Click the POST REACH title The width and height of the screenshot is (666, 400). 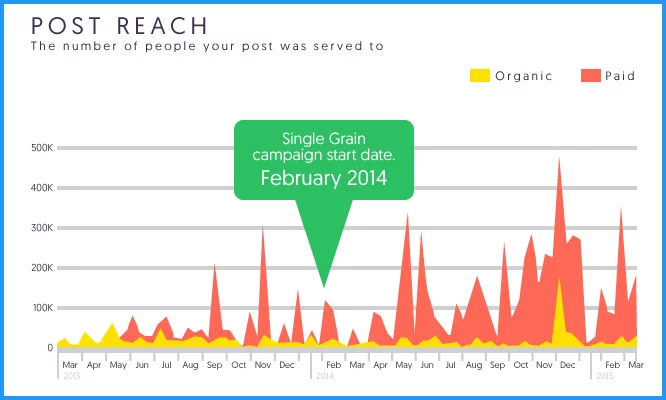119,26
